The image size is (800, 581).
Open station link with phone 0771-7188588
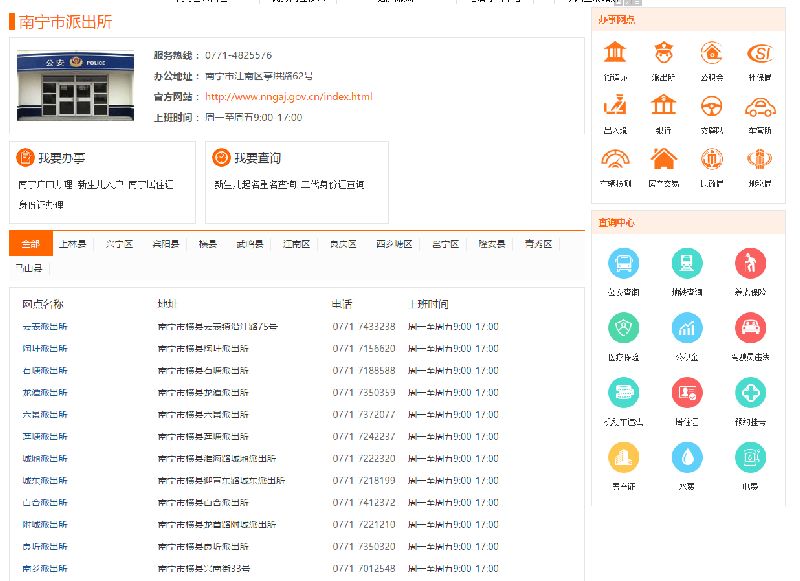tap(45, 370)
